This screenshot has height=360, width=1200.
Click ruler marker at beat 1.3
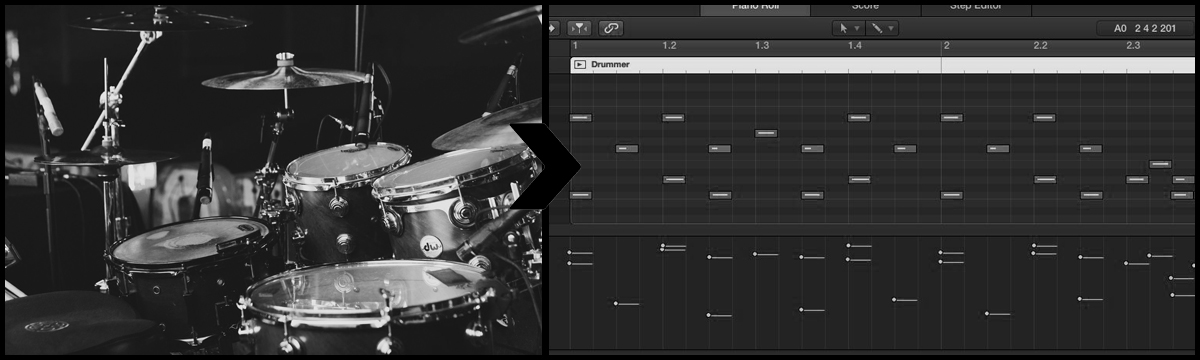[762, 46]
